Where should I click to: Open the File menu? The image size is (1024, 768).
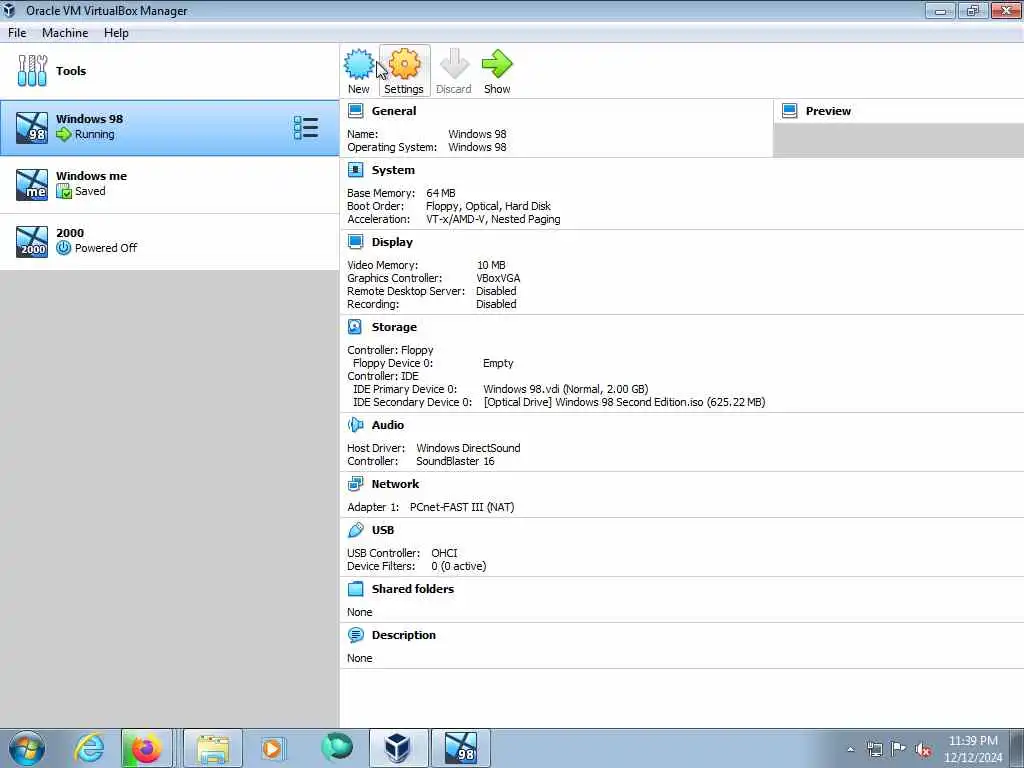click(x=17, y=33)
